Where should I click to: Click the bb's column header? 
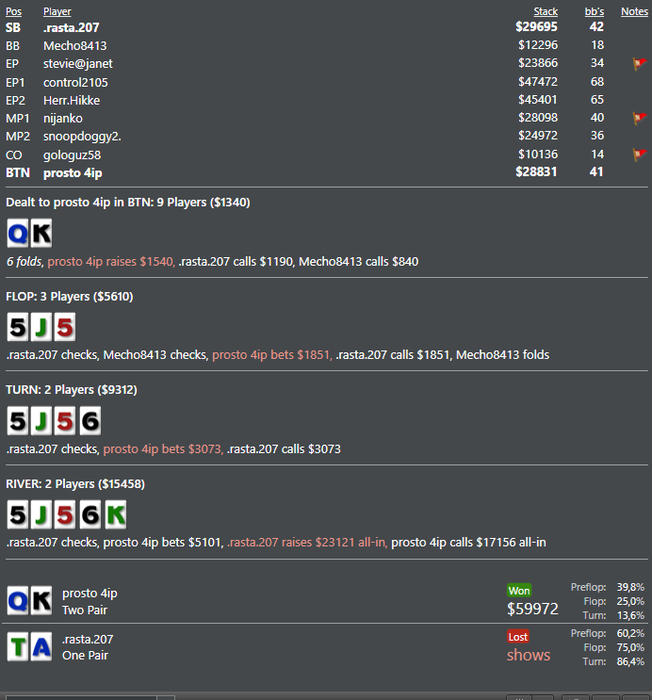pos(594,12)
